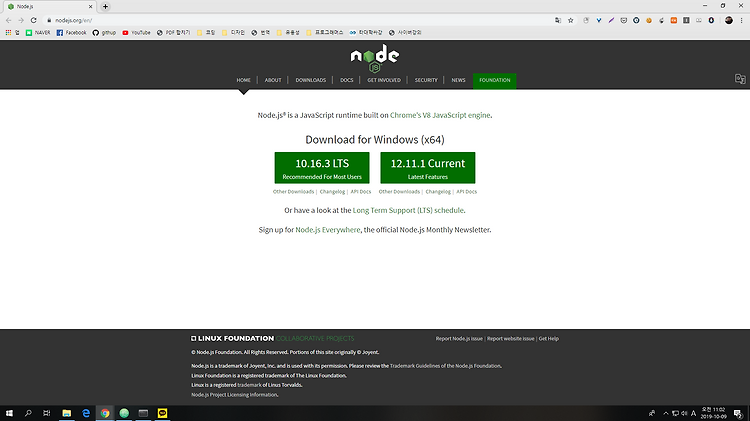
Task: Go forward to the next page
Action: (x=21, y=20)
